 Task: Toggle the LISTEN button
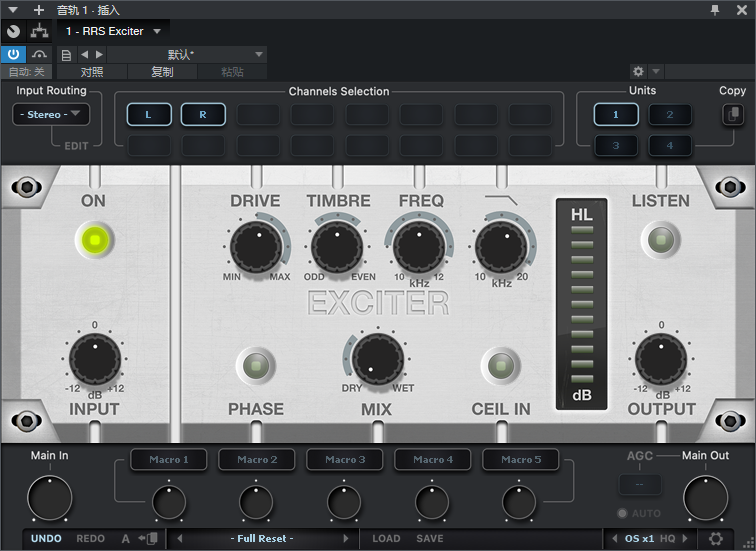coord(661,240)
